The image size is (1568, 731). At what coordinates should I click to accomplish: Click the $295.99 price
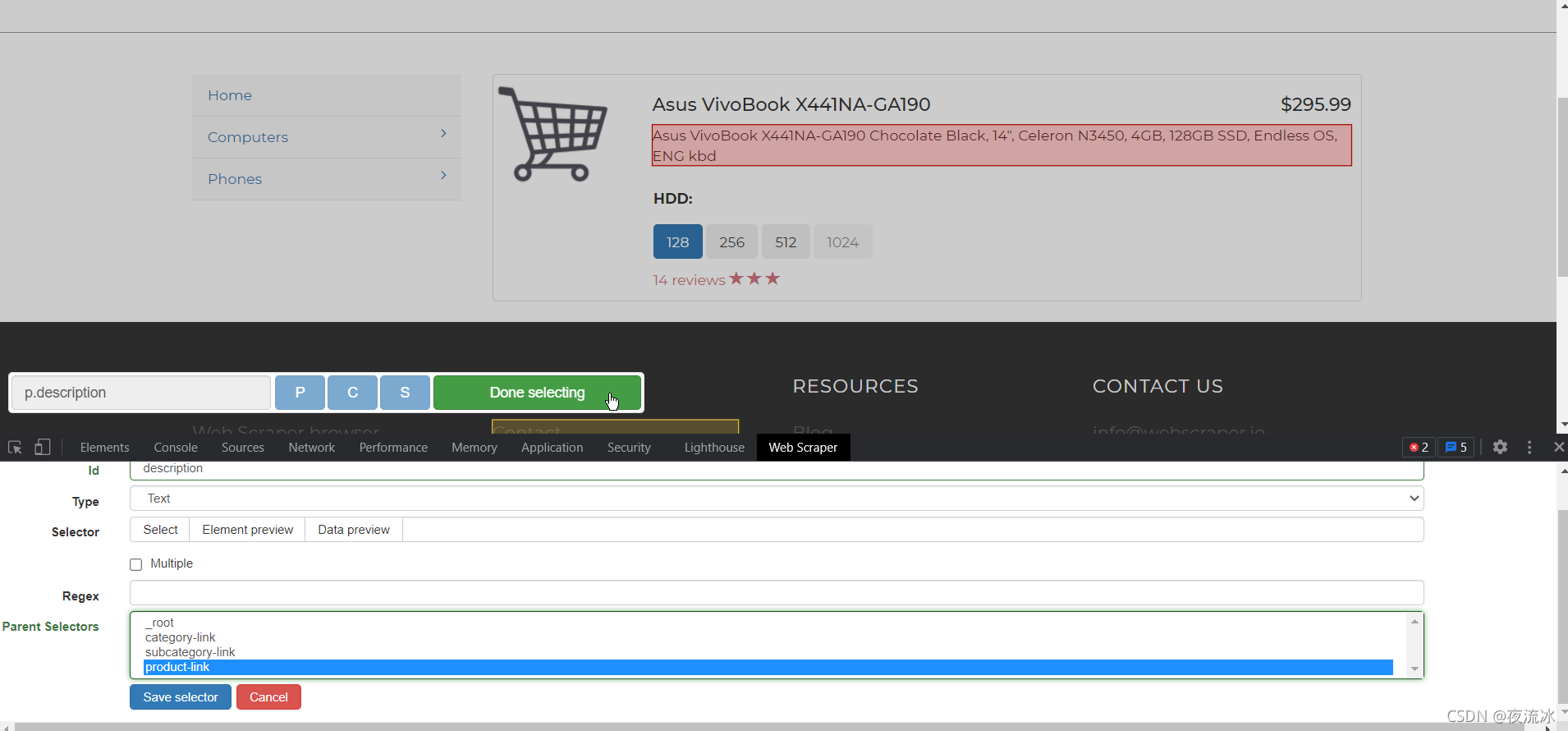point(1316,104)
